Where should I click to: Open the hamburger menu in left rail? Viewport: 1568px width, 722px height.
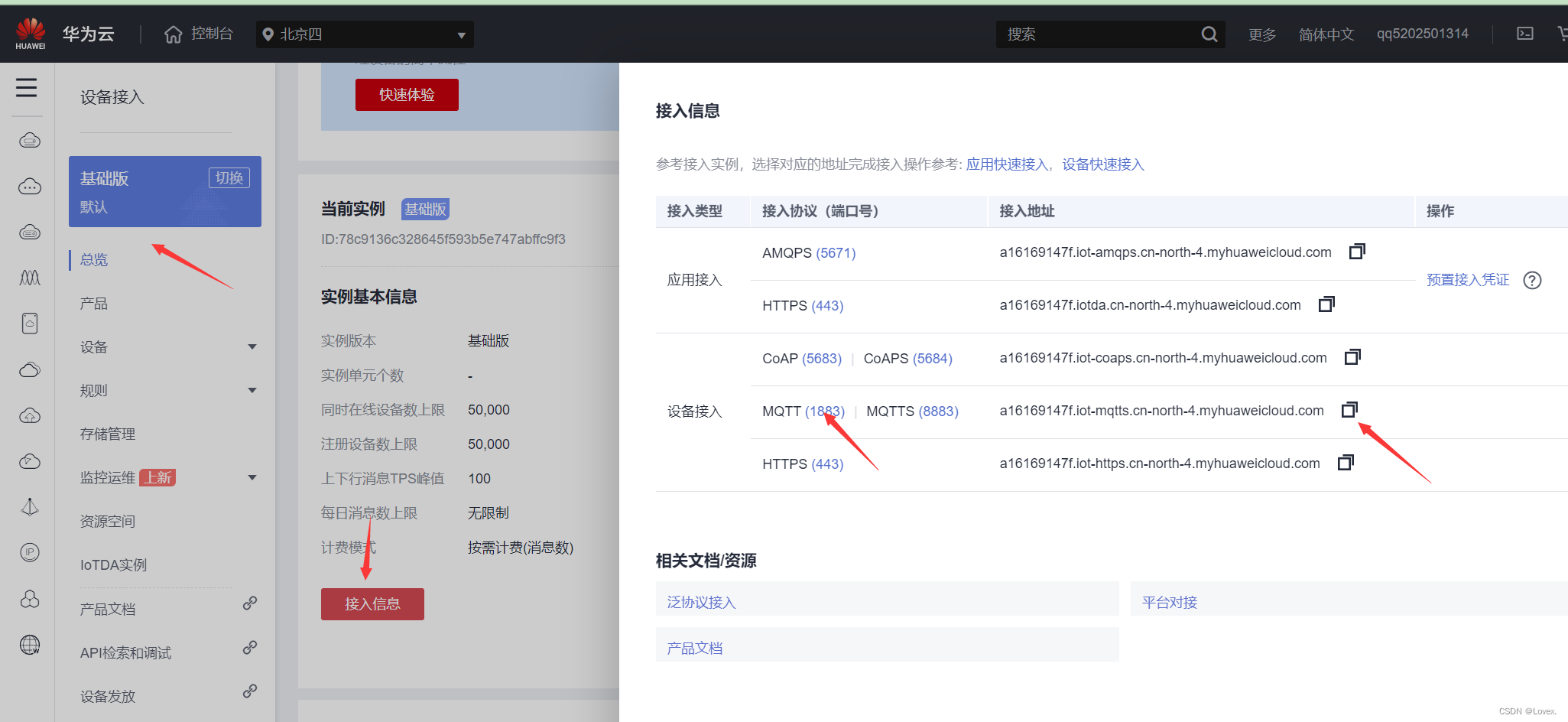(x=27, y=88)
